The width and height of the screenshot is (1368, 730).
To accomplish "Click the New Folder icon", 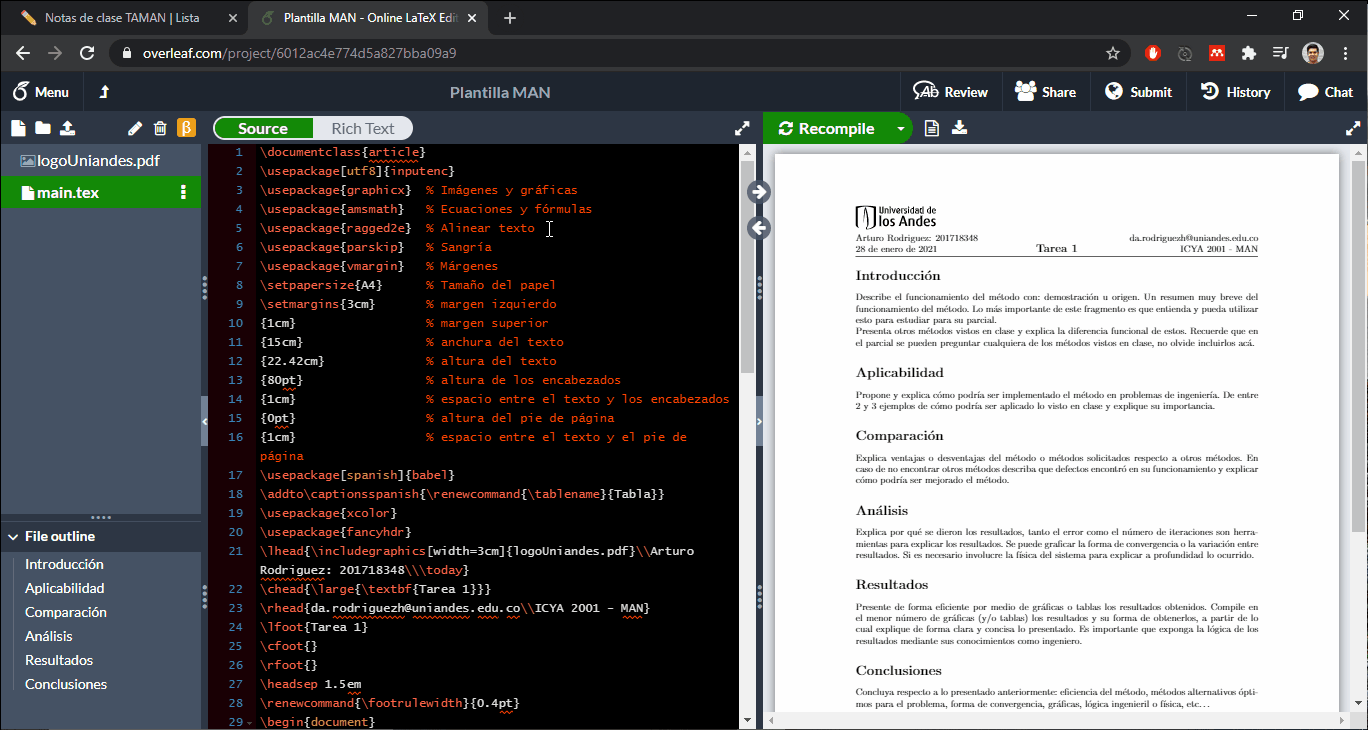I will tap(42, 128).
